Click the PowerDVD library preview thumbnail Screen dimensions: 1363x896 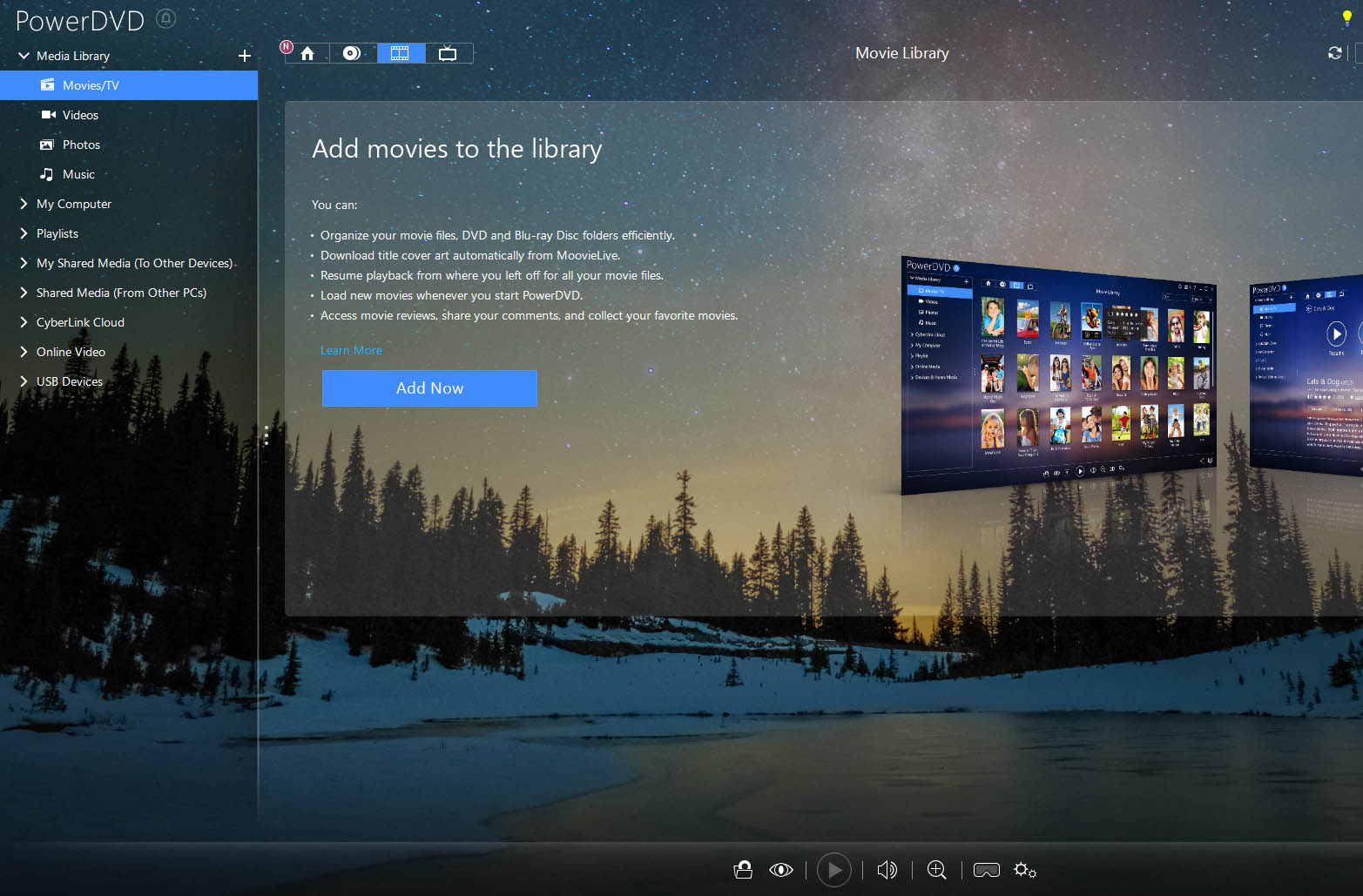pyautogui.click(x=1058, y=374)
